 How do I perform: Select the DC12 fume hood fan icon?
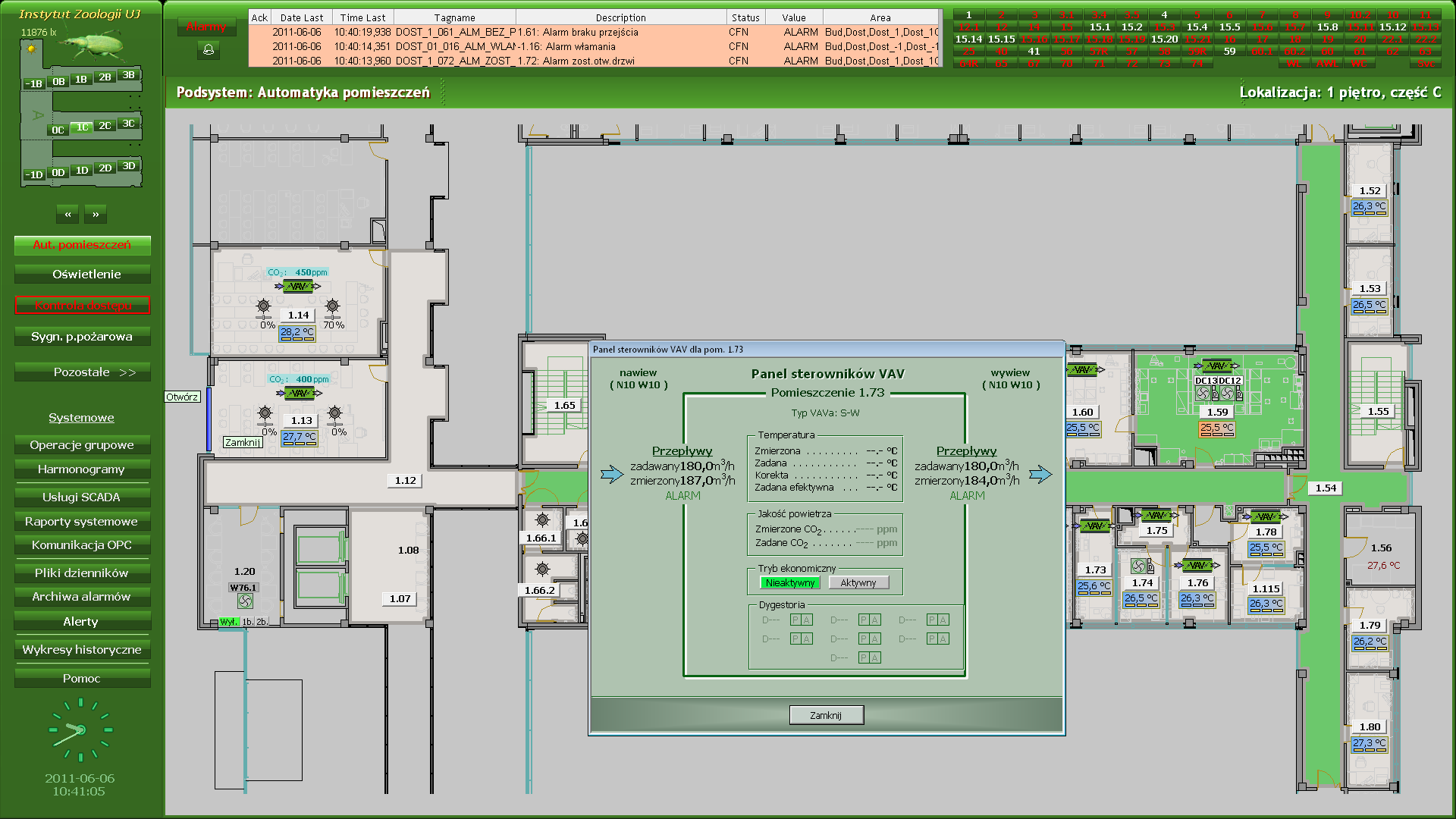[1227, 394]
